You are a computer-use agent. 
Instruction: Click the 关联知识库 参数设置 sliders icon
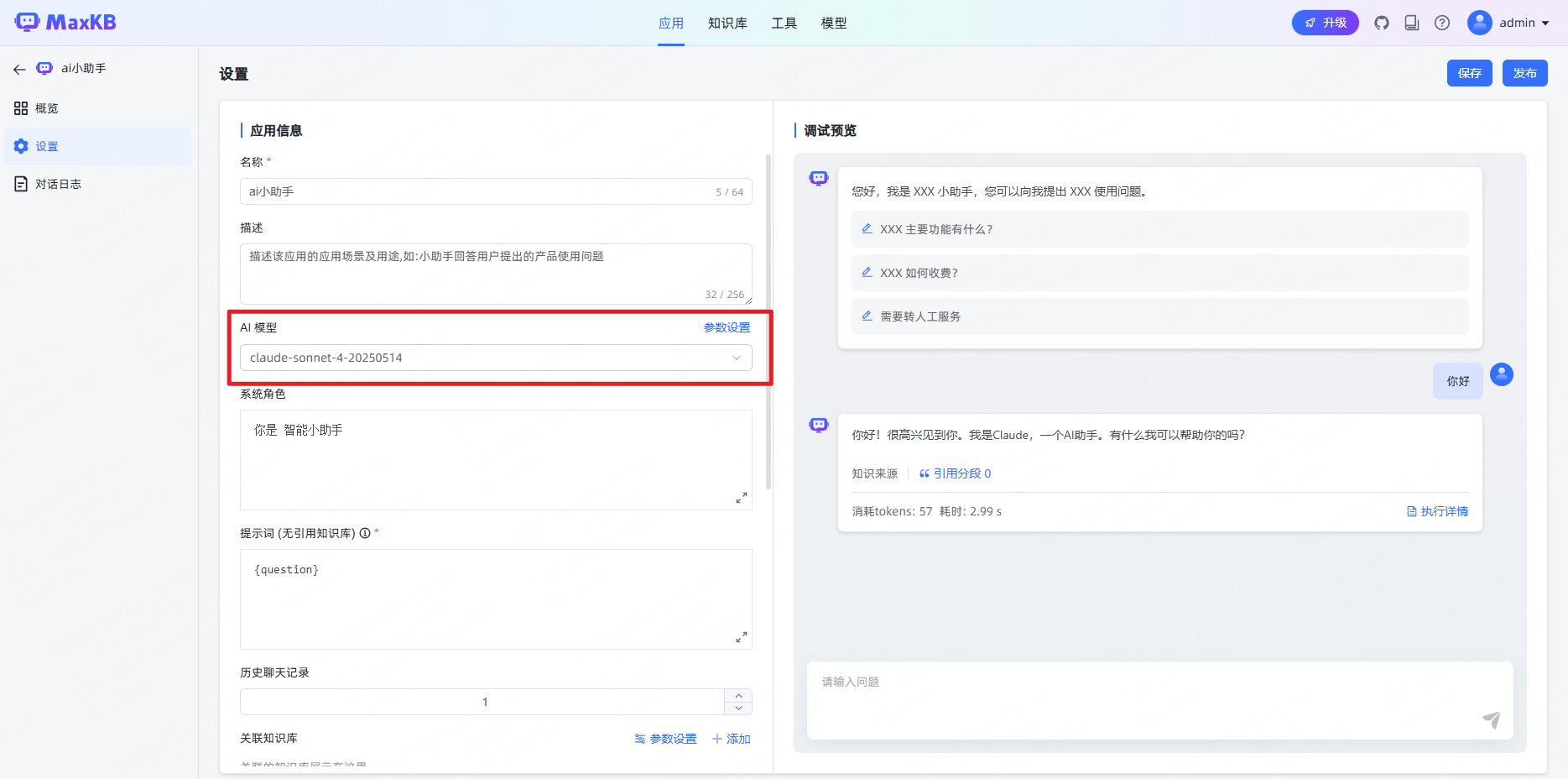click(x=640, y=739)
